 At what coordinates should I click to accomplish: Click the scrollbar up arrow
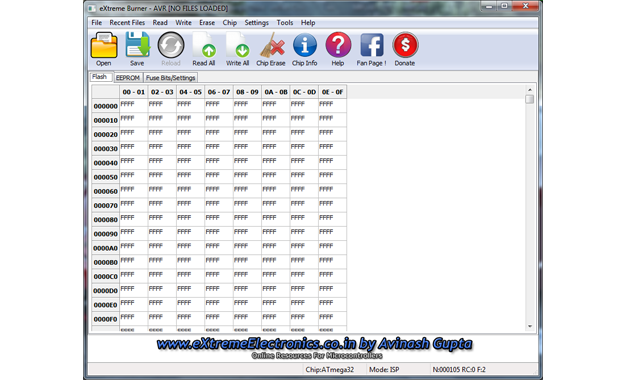[x=530, y=90]
